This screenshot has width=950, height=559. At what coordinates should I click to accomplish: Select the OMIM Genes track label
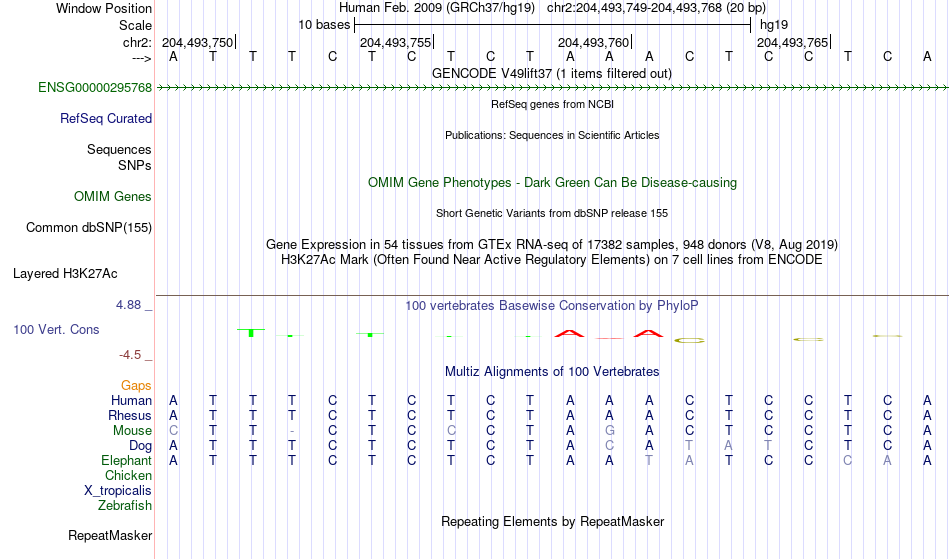[x=112, y=196]
